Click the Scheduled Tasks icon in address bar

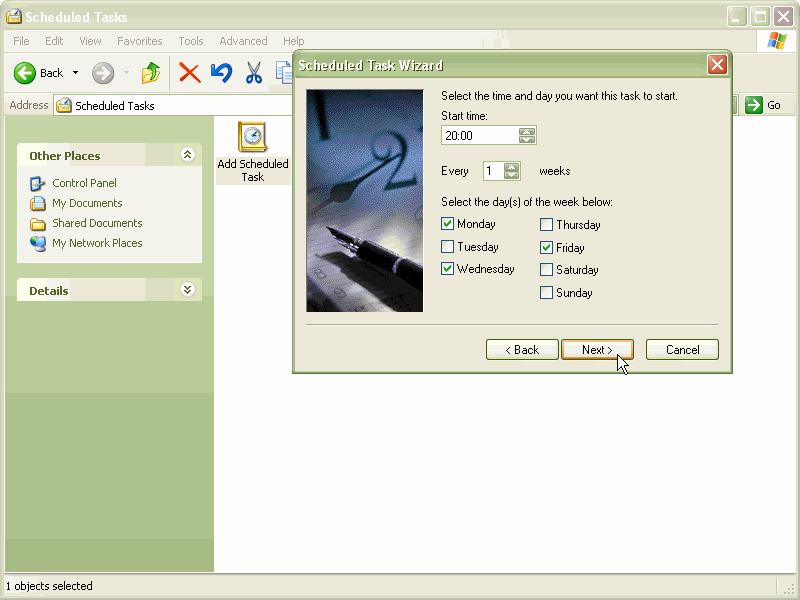pyautogui.click(x=64, y=105)
